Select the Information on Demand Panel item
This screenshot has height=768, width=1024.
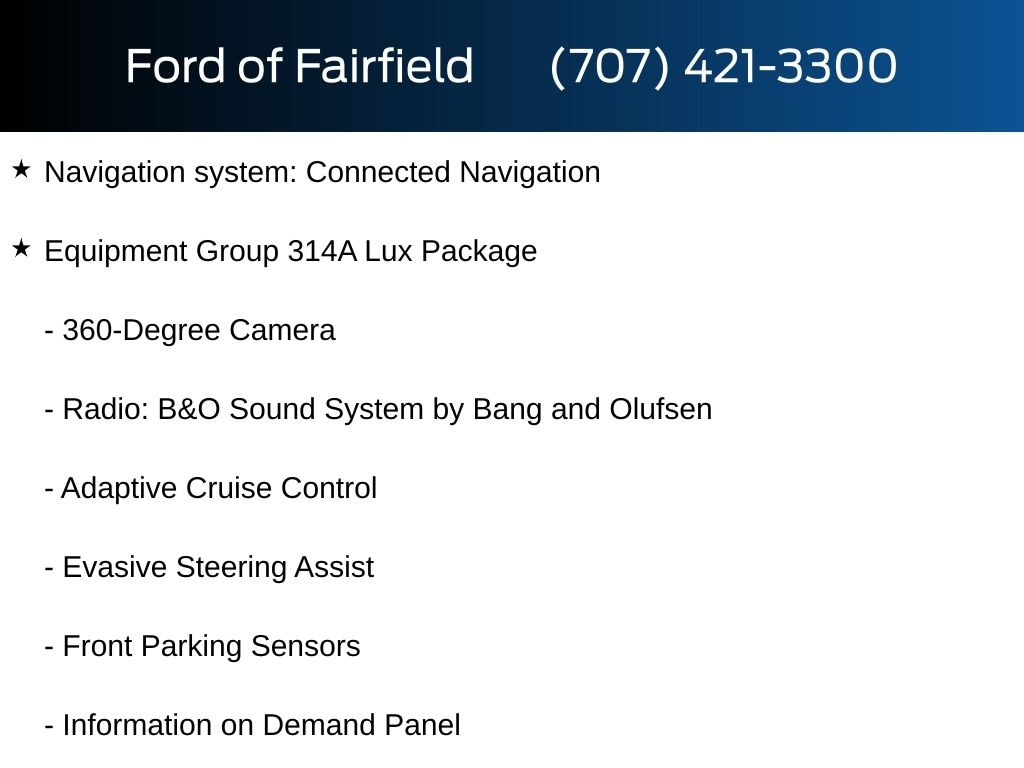pyautogui.click(x=261, y=725)
